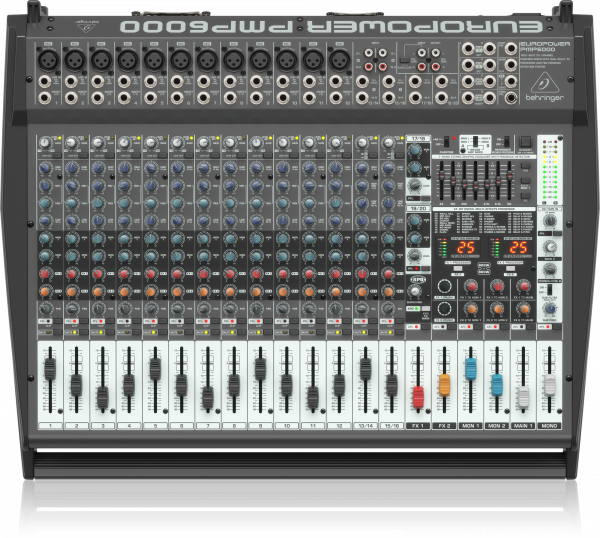Click the channel 1 LOW CUT button
600x538 pixels.
tap(57, 155)
